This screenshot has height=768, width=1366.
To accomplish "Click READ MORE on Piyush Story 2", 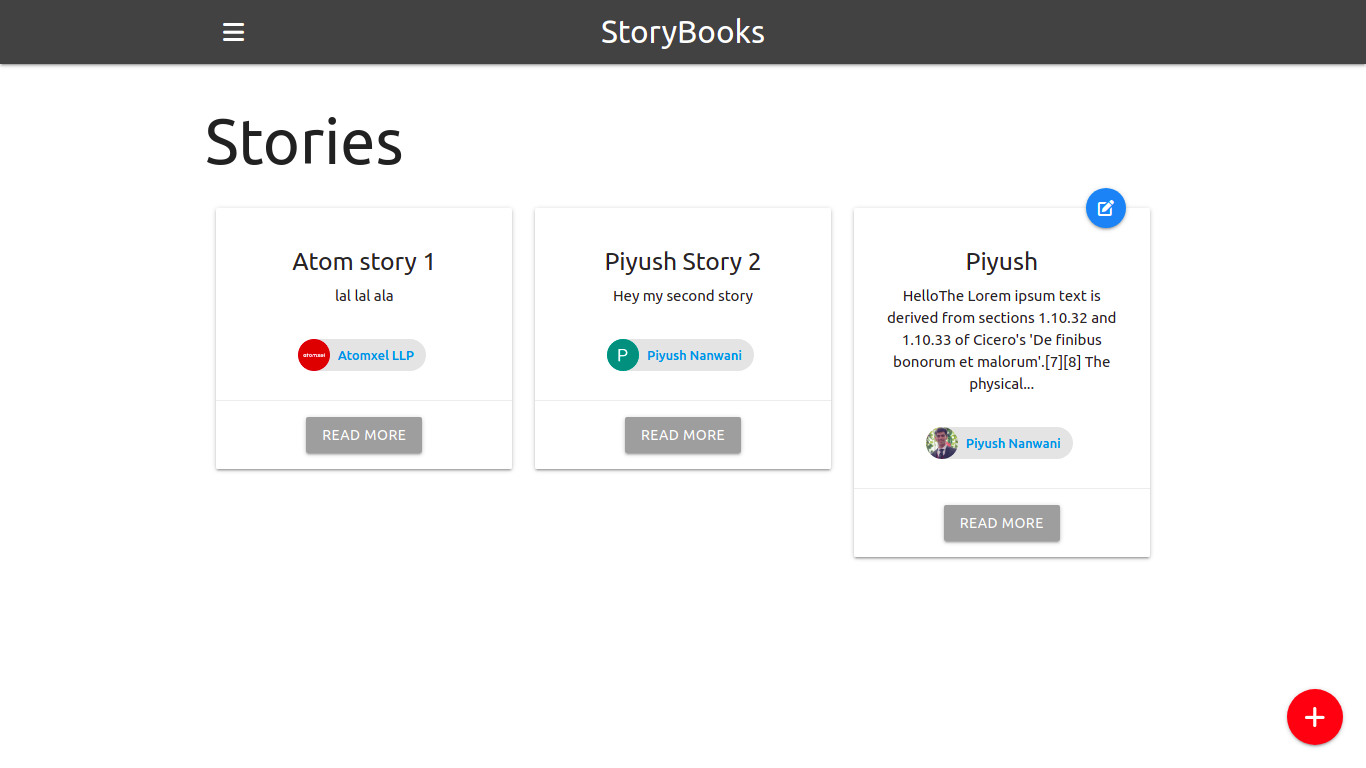I will (682, 435).
